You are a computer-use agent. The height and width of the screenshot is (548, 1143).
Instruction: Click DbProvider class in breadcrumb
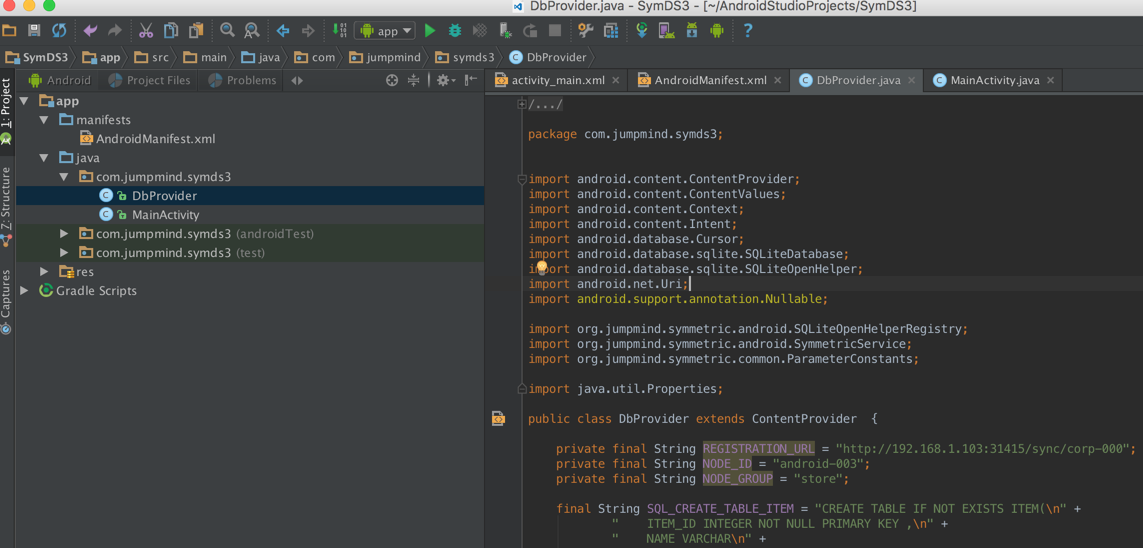[548, 58]
